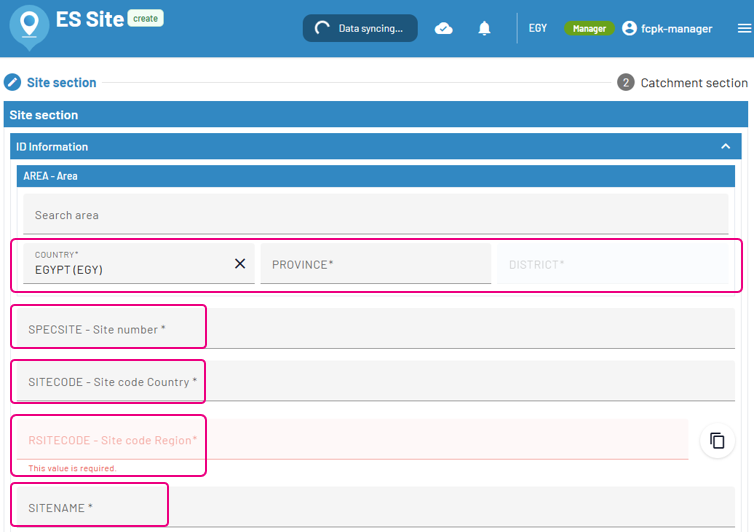Clear the selected country EGYPT
The image size is (754, 532).
(x=240, y=264)
